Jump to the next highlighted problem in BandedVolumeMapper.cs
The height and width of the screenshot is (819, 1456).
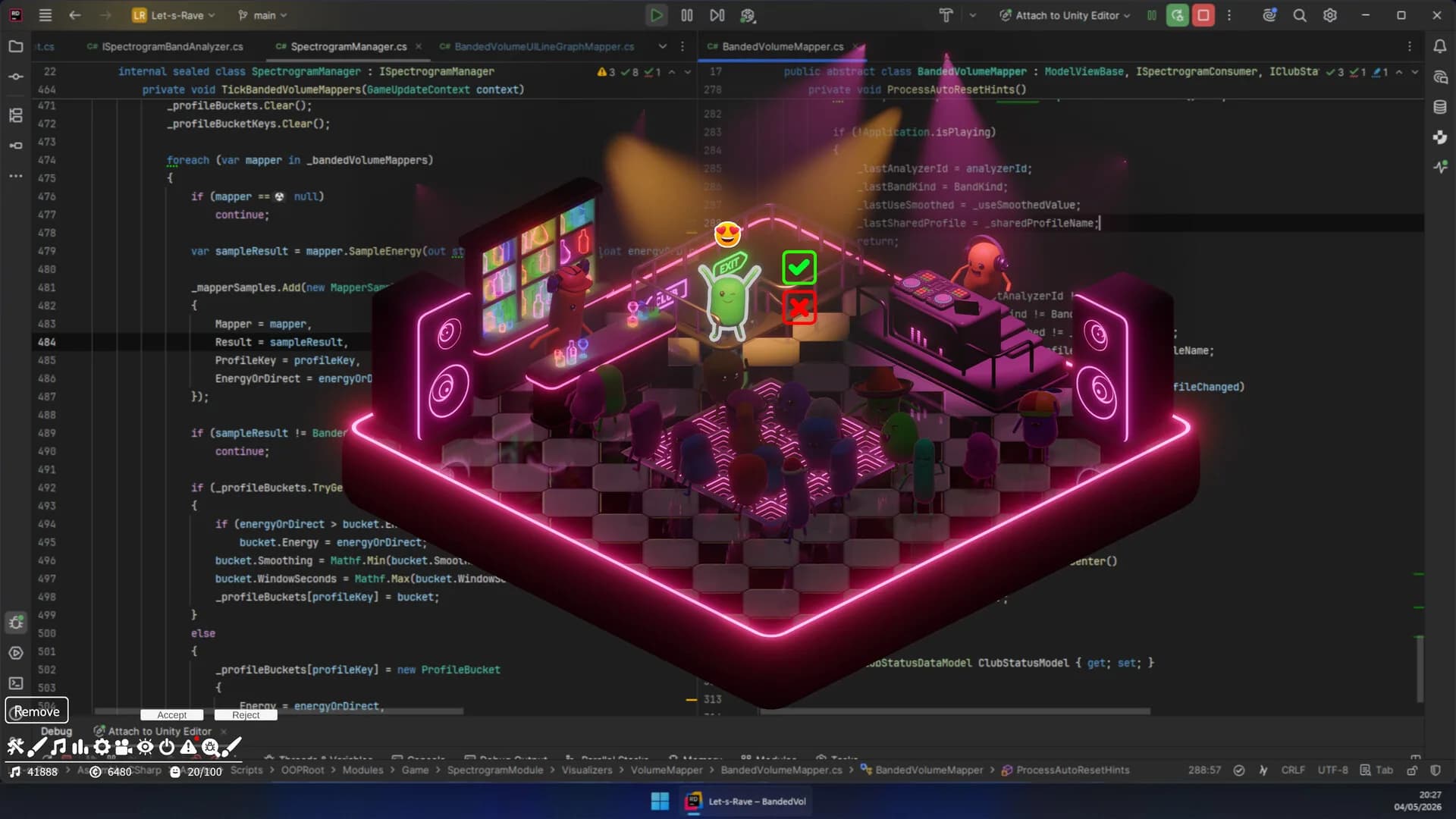pyautogui.click(x=1415, y=72)
